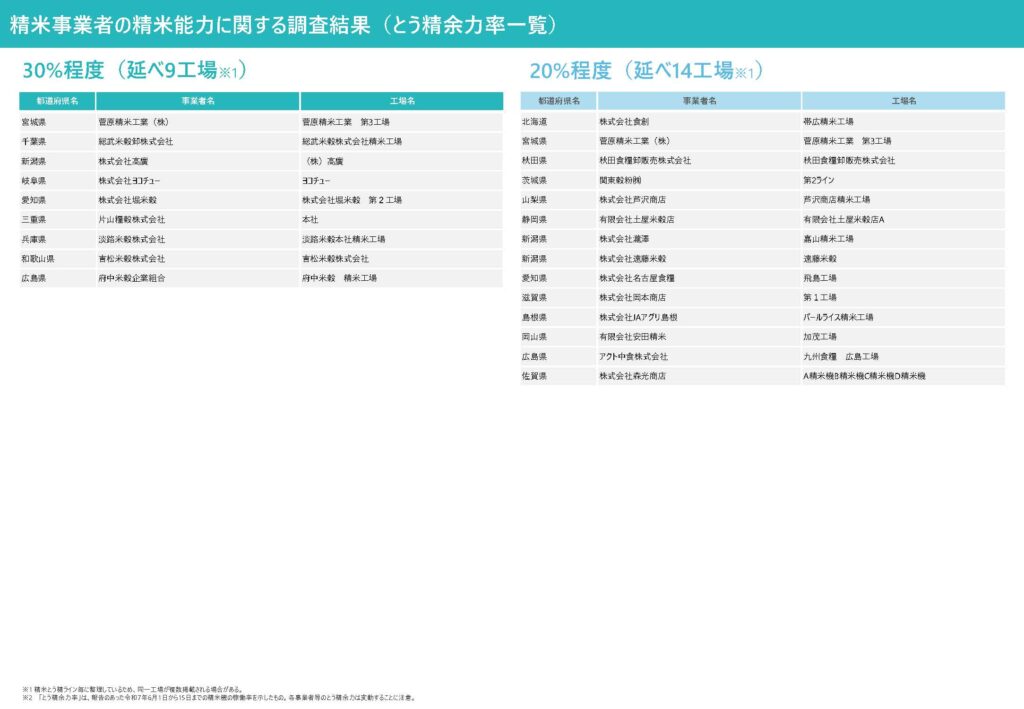The width and height of the screenshot is (1024, 709).
Task: Click 事業者名 header in the 20% table
Action: pyautogui.click(x=699, y=101)
